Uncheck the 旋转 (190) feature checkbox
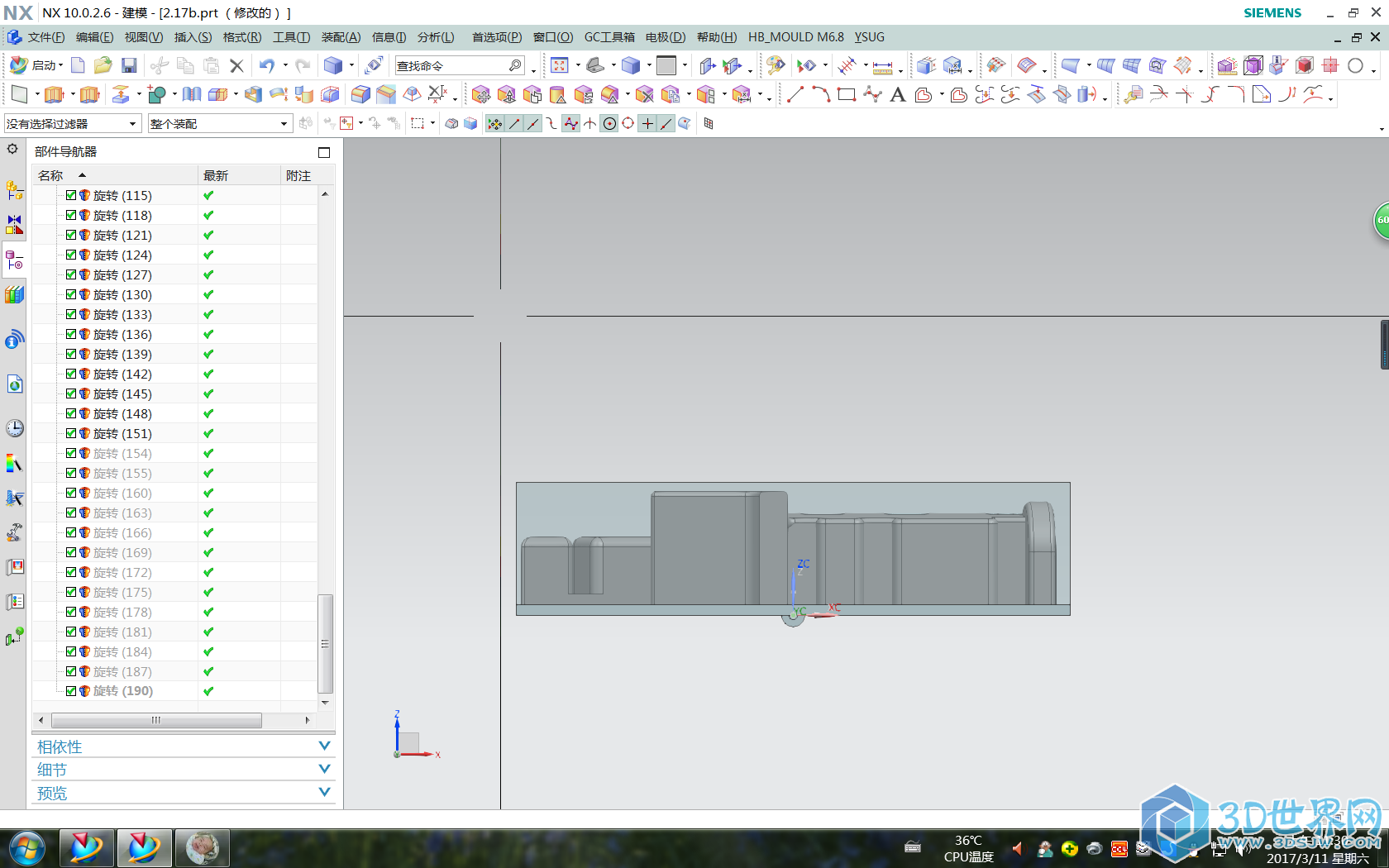This screenshot has width=1389, height=868. [x=71, y=691]
